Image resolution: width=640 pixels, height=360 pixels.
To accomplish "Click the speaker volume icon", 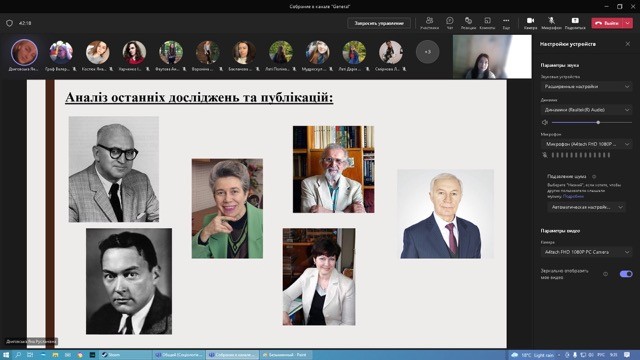I will (544, 122).
